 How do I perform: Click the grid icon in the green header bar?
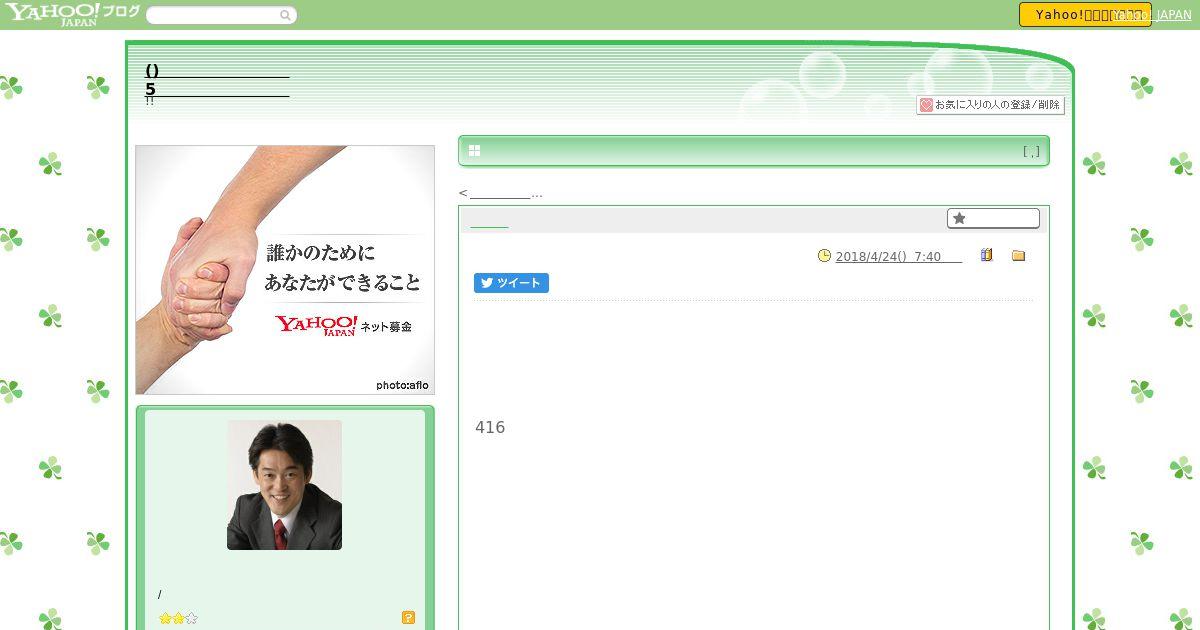click(474, 151)
